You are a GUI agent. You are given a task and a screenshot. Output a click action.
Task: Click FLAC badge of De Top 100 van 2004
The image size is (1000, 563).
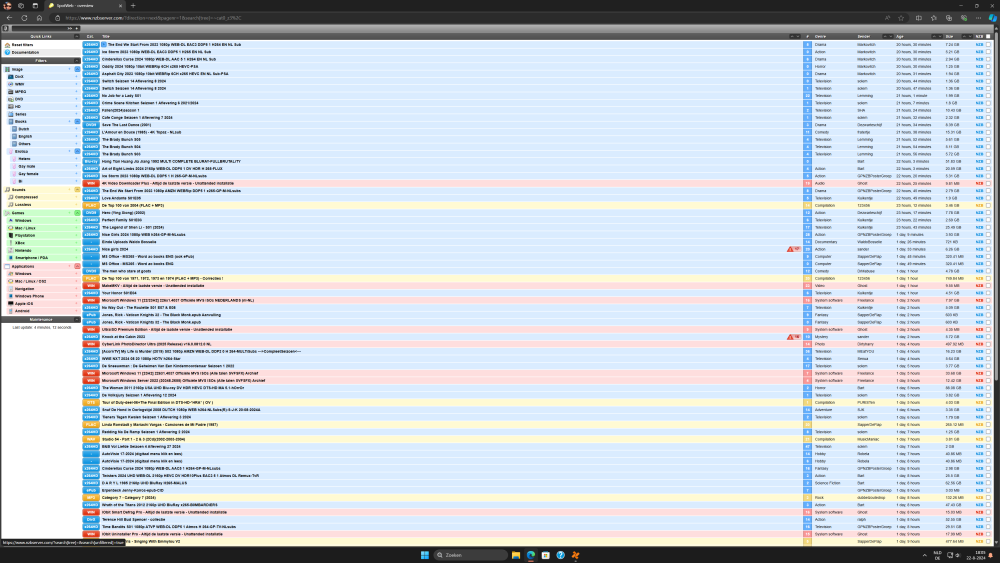tap(91, 205)
